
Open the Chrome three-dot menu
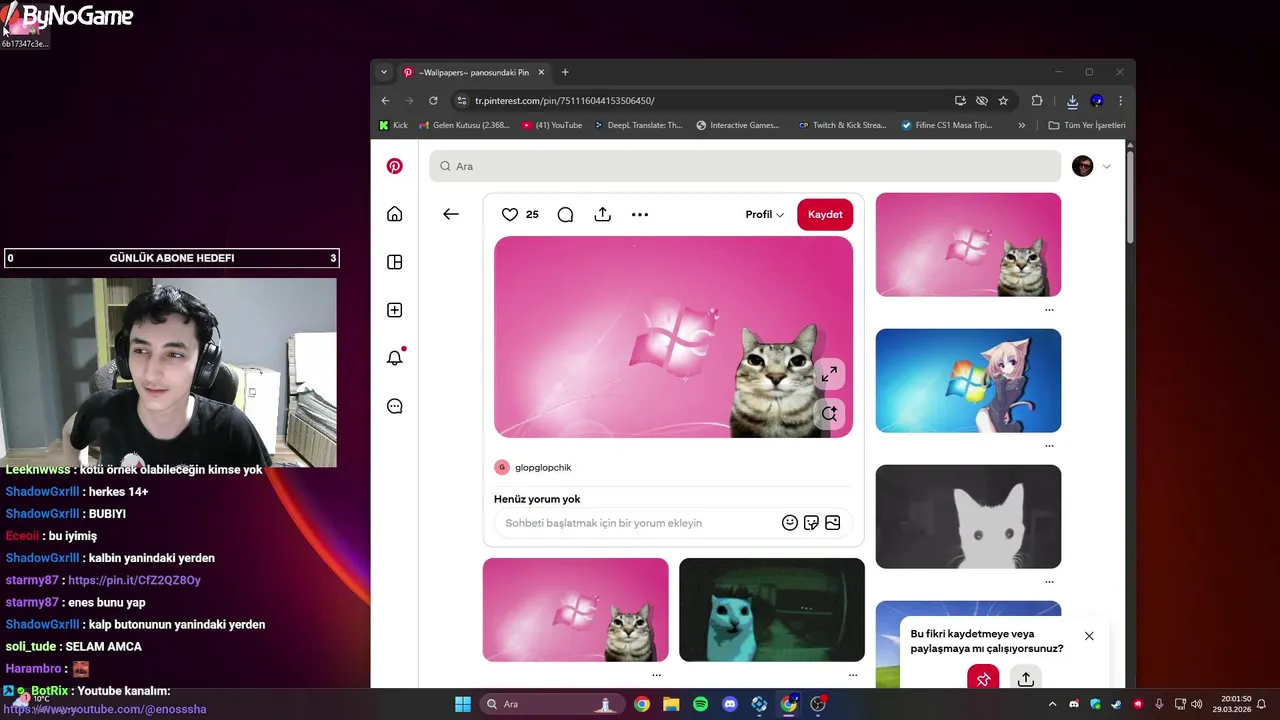[x=1120, y=101]
